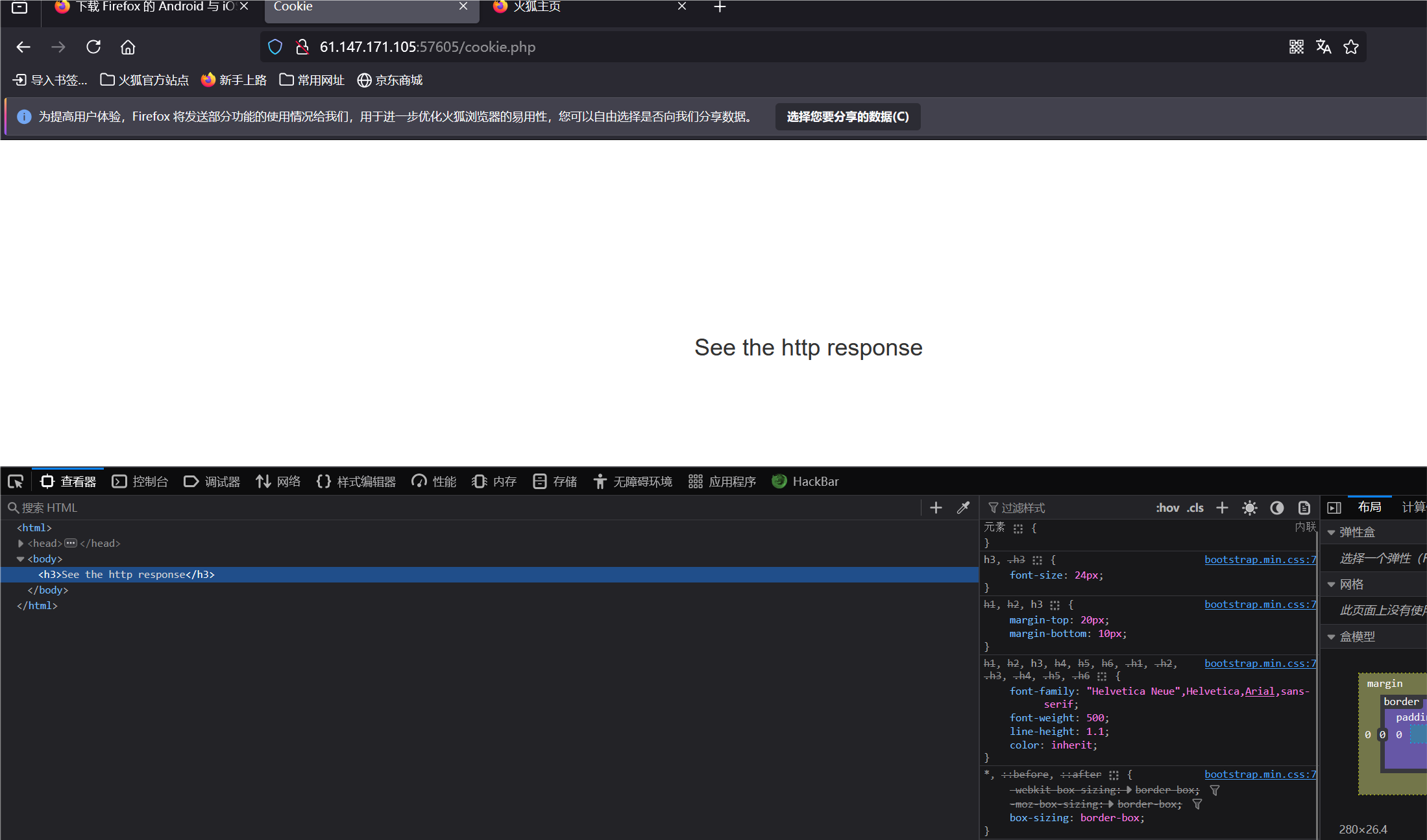The width and height of the screenshot is (1427, 840).
Task: Toggle dark color scheme simulation
Action: (1276, 507)
